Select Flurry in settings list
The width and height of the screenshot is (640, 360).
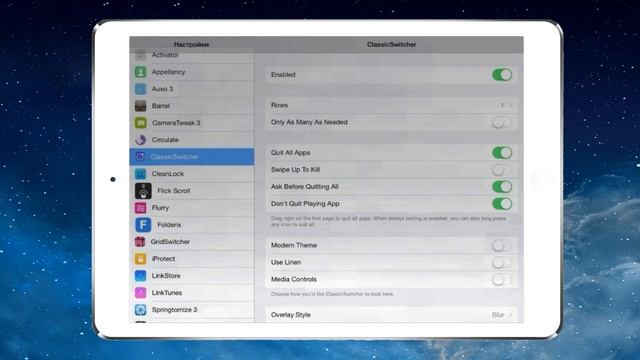tap(192, 208)
